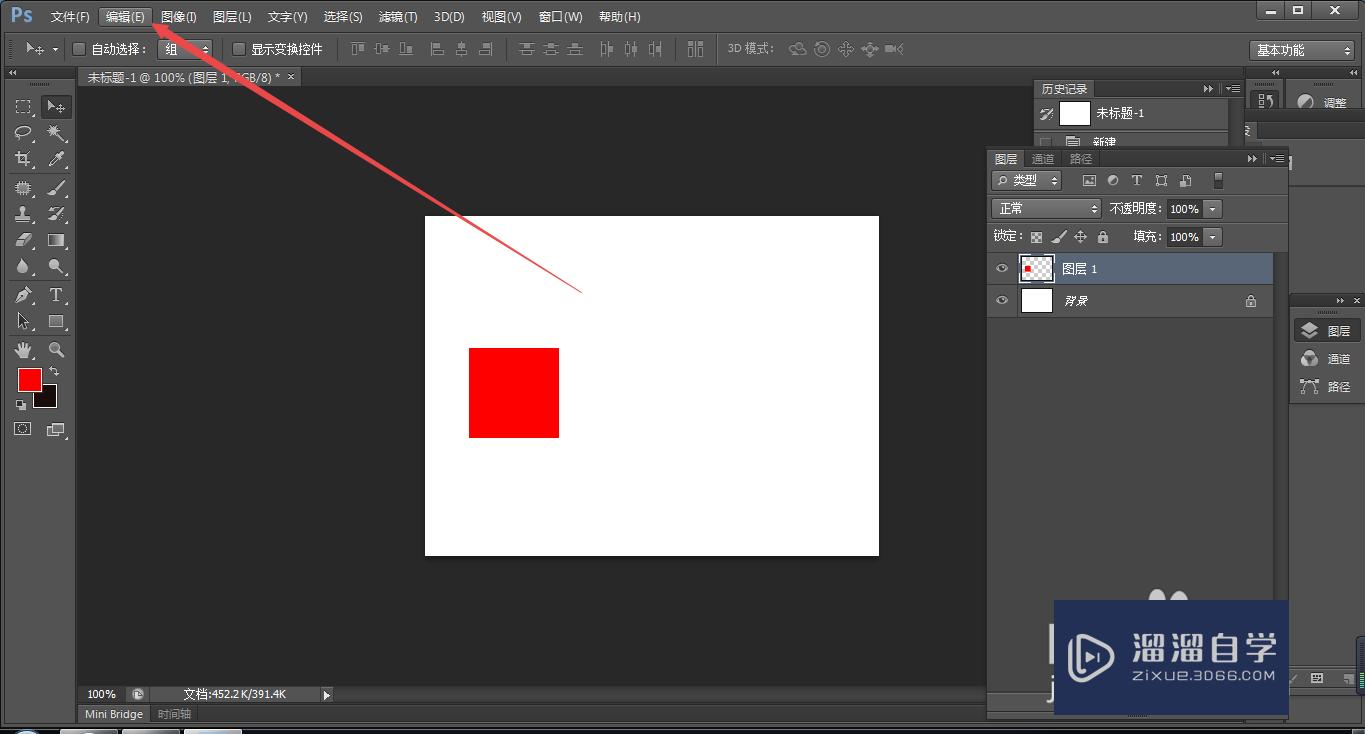Select the Brush tool

coord(56,188)
